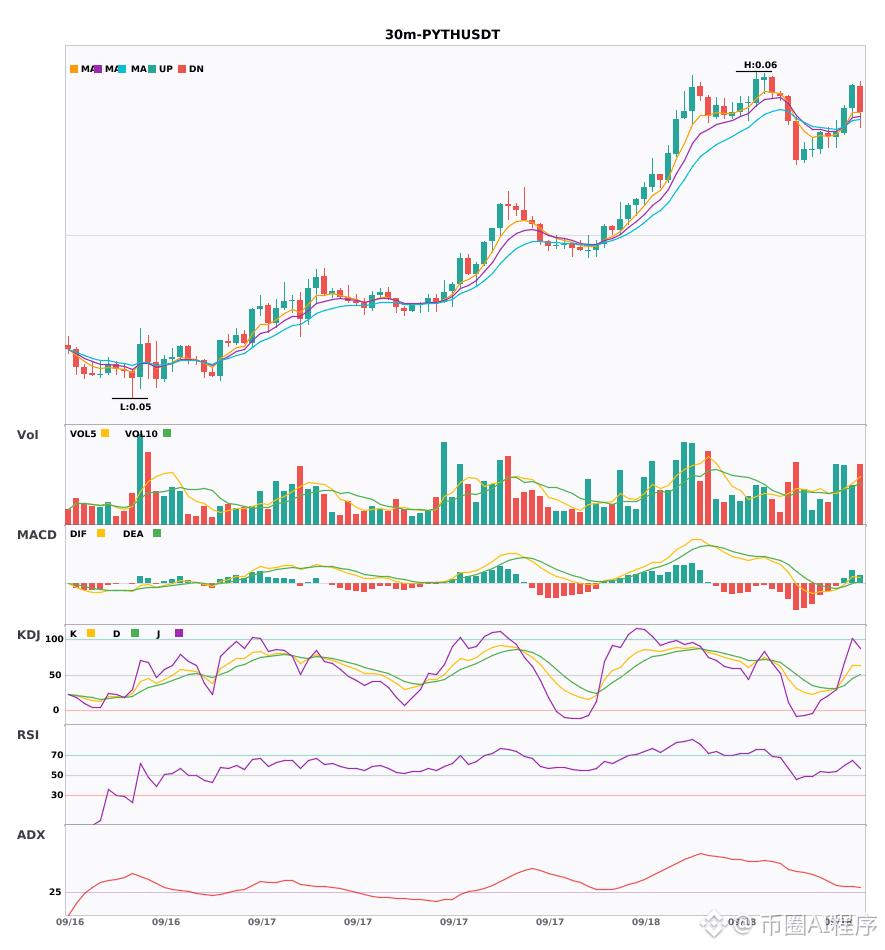Click the purple MA legend swatch
This screenshot has height=950, width=885.
pos(98,69)
